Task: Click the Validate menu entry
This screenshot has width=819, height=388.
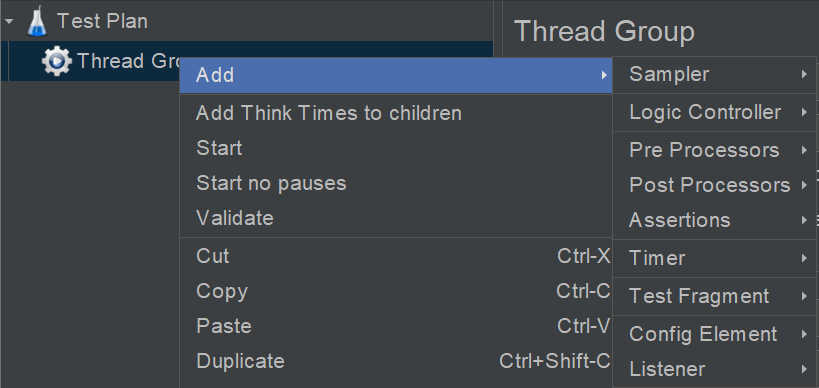Action: [396, 218]
